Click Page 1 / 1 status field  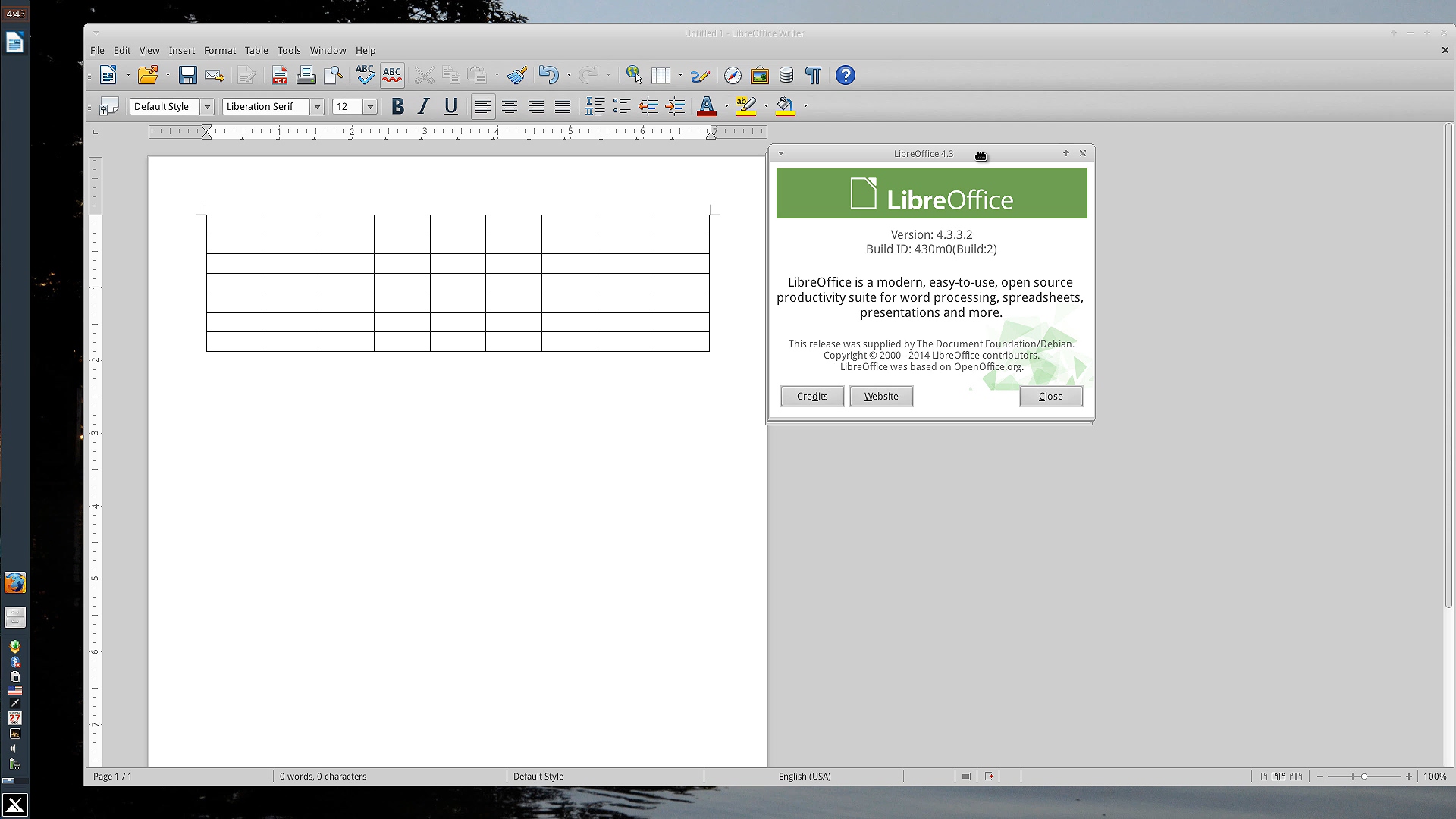[x=113, y=777]
